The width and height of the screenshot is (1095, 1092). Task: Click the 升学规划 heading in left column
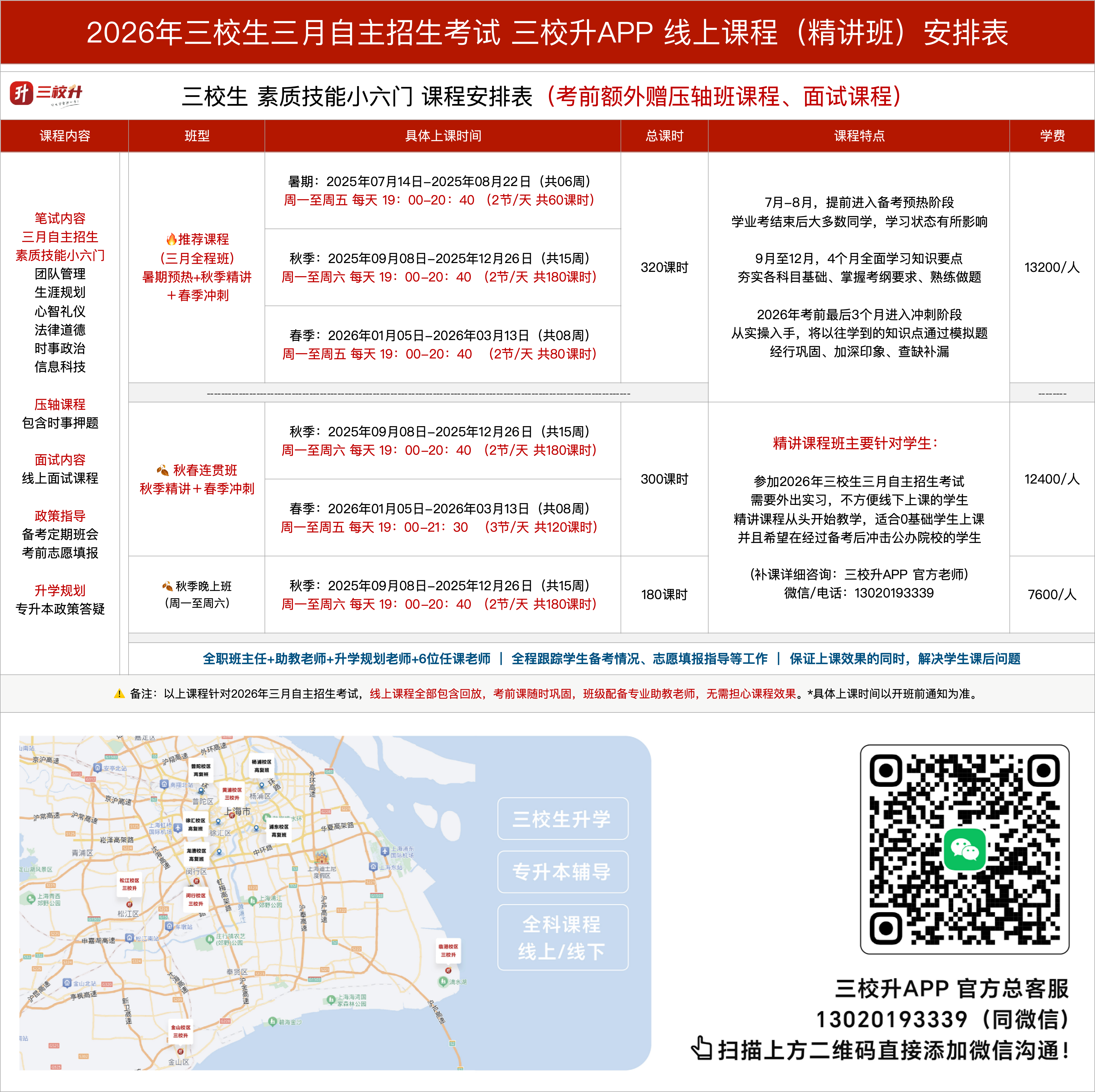point(60,590)
